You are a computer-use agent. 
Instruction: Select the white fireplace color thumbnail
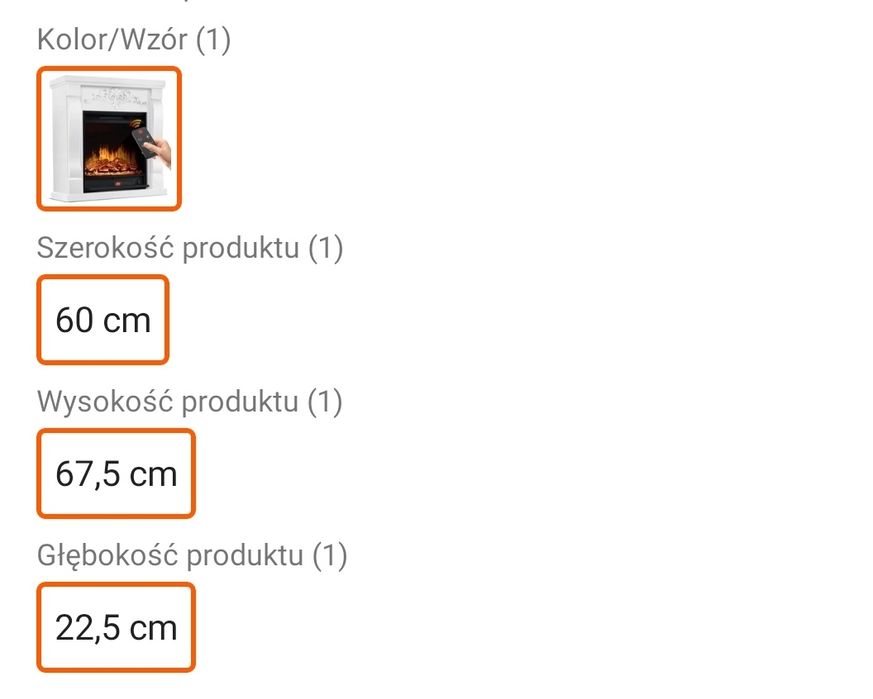click(109, 138)
